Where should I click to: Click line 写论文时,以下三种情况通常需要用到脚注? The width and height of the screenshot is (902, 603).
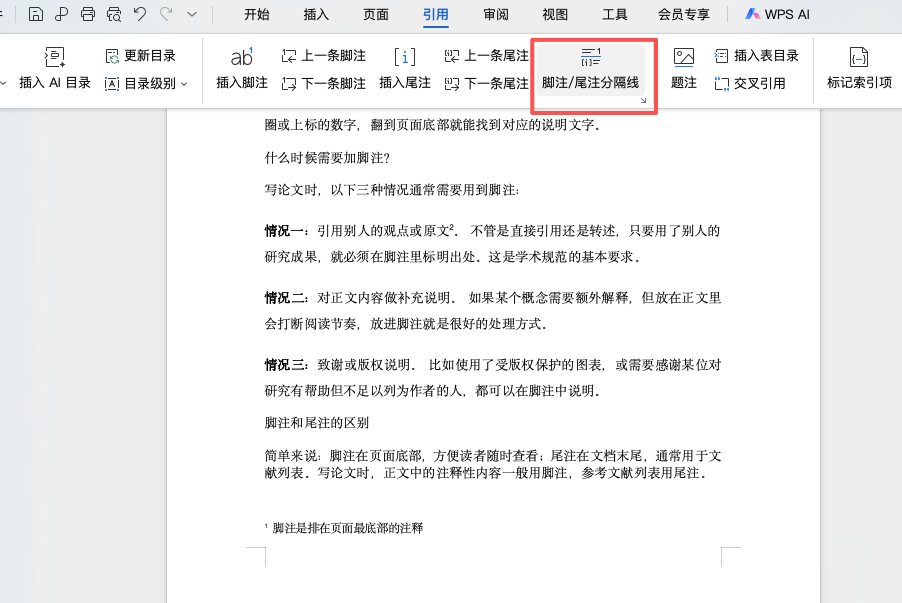pyautogui.click(x=392, y=190)
